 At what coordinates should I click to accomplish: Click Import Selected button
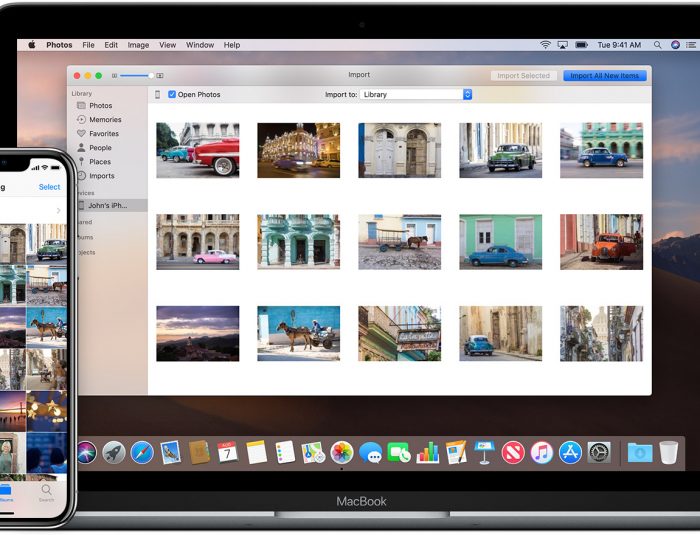tap(524, 75)
